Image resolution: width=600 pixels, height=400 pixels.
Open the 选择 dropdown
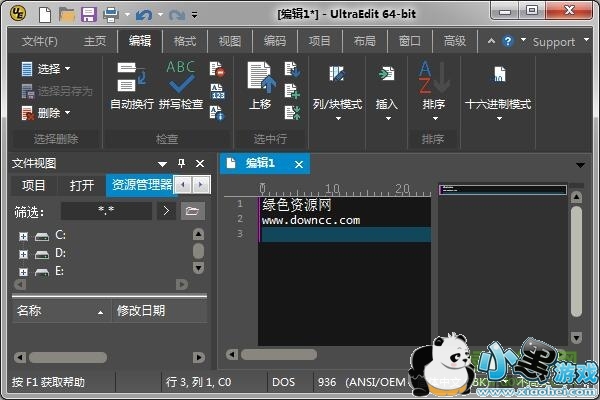coord(46,69)
